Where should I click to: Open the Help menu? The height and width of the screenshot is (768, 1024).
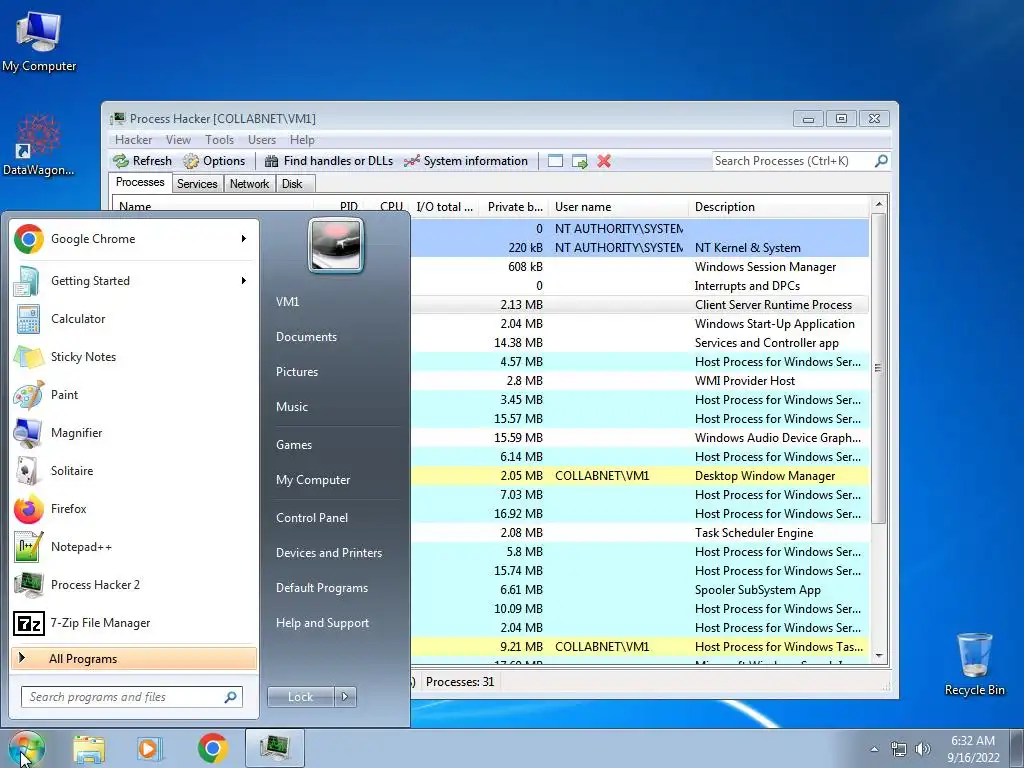pos(302,140)
